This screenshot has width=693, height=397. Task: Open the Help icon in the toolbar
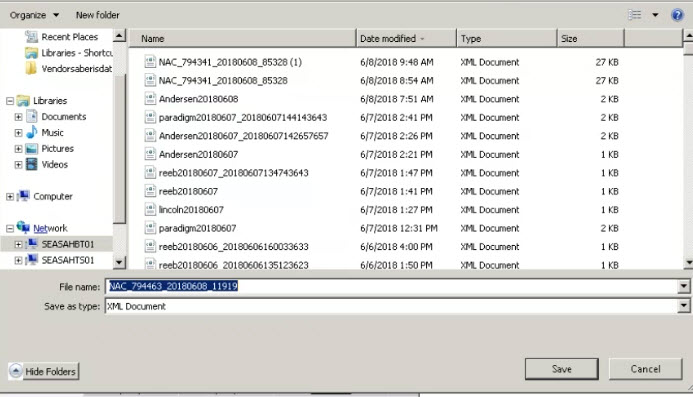click(677, 15)
